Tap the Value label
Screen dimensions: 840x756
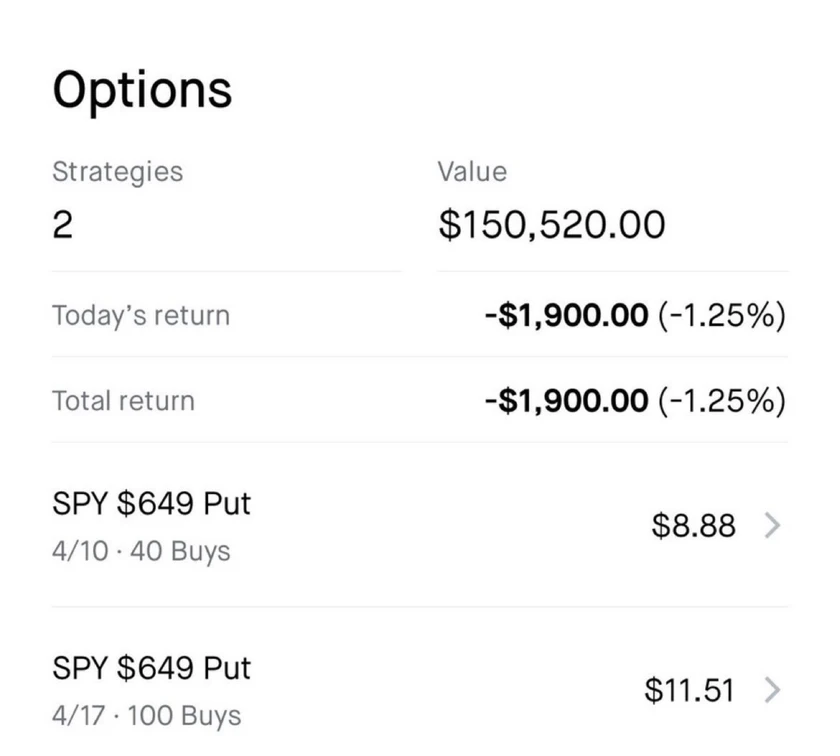tap(472, 171)
